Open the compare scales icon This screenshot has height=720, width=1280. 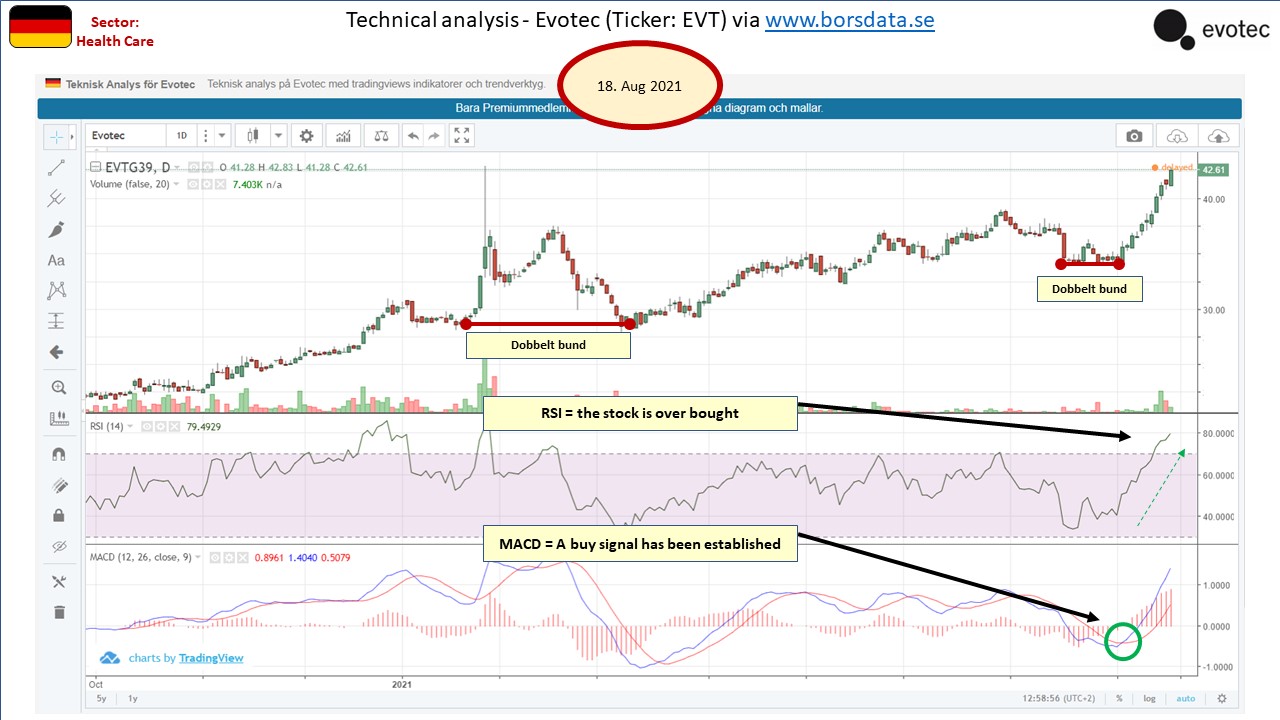coord(380,136)
